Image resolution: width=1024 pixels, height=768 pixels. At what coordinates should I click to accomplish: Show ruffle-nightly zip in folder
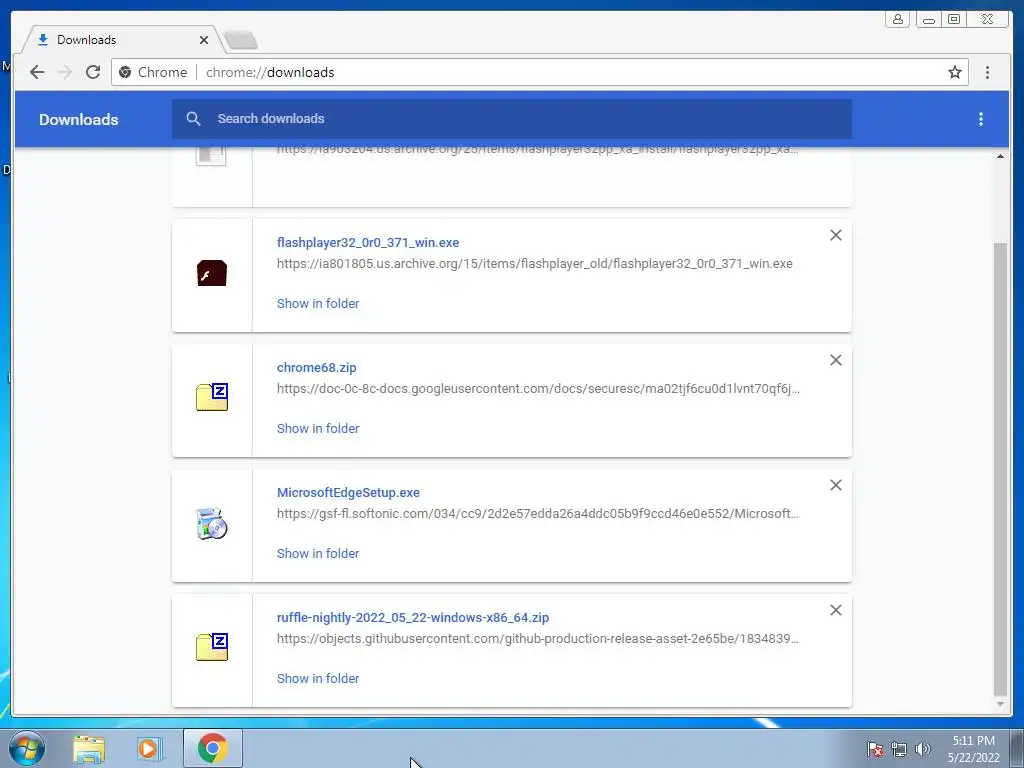point(318,679)
